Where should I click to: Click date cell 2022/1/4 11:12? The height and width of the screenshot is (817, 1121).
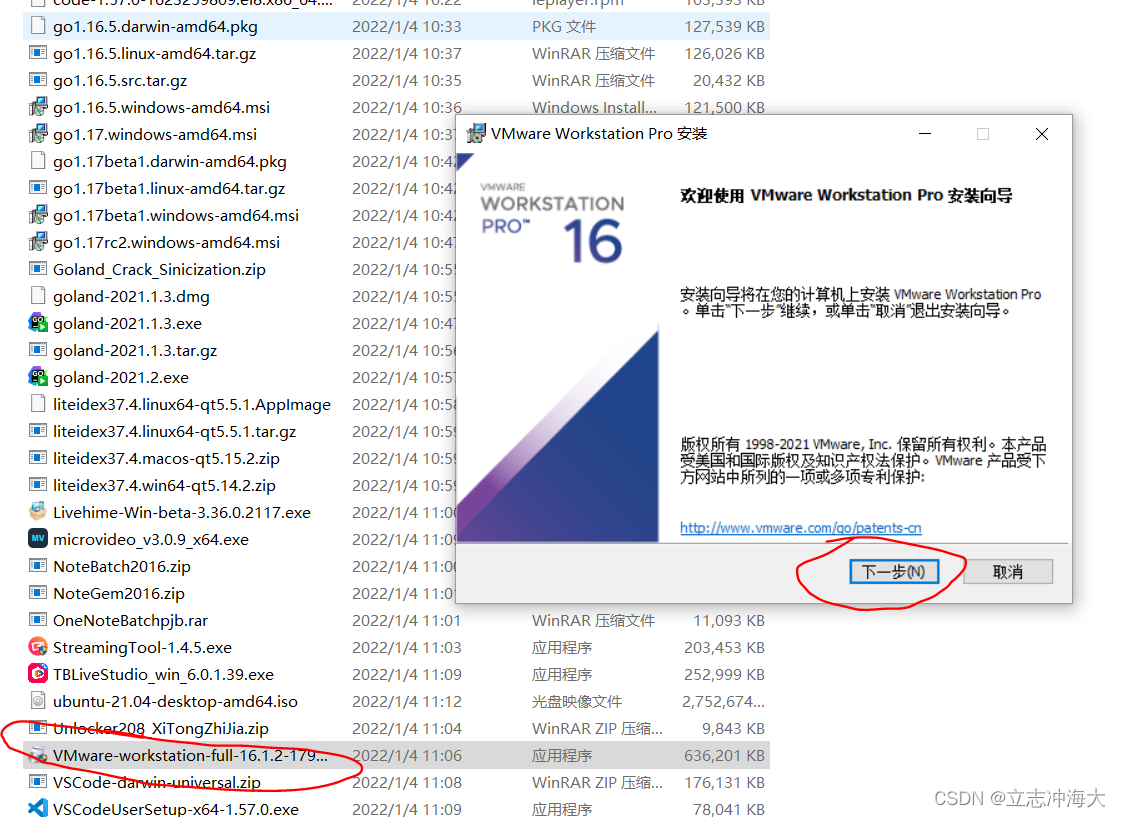click(x=407, y=701)
